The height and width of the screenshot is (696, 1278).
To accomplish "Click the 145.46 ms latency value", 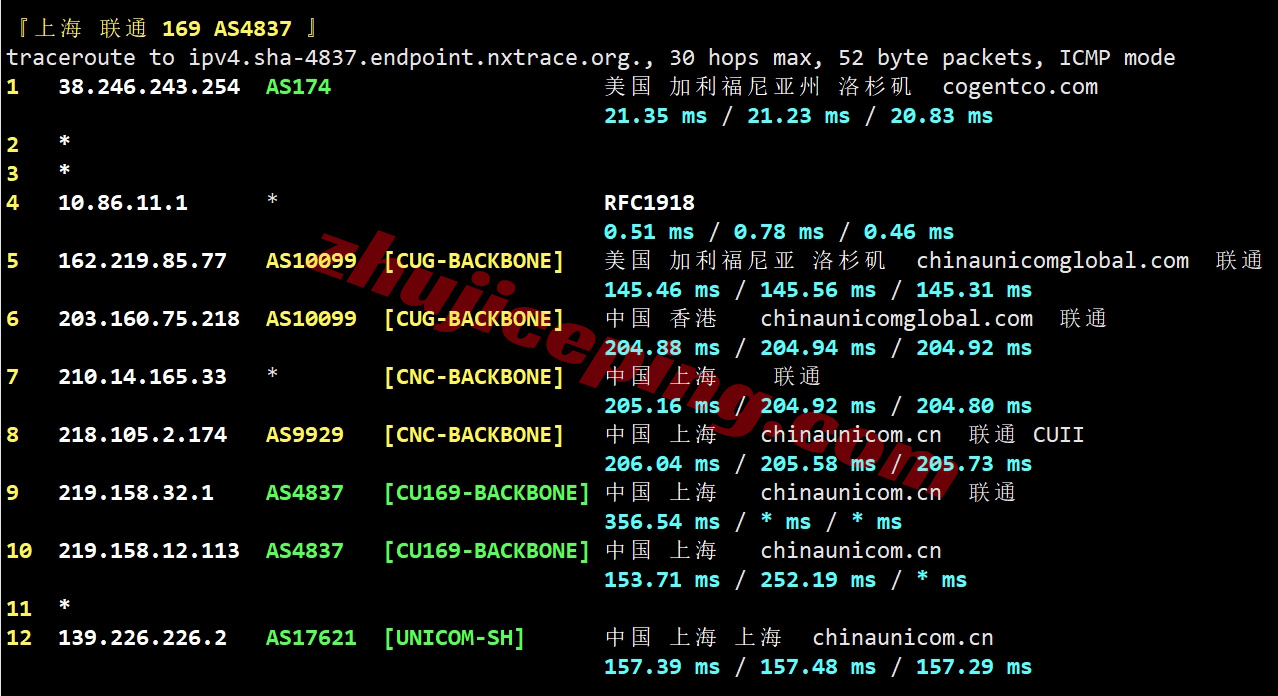I will 662,290.
